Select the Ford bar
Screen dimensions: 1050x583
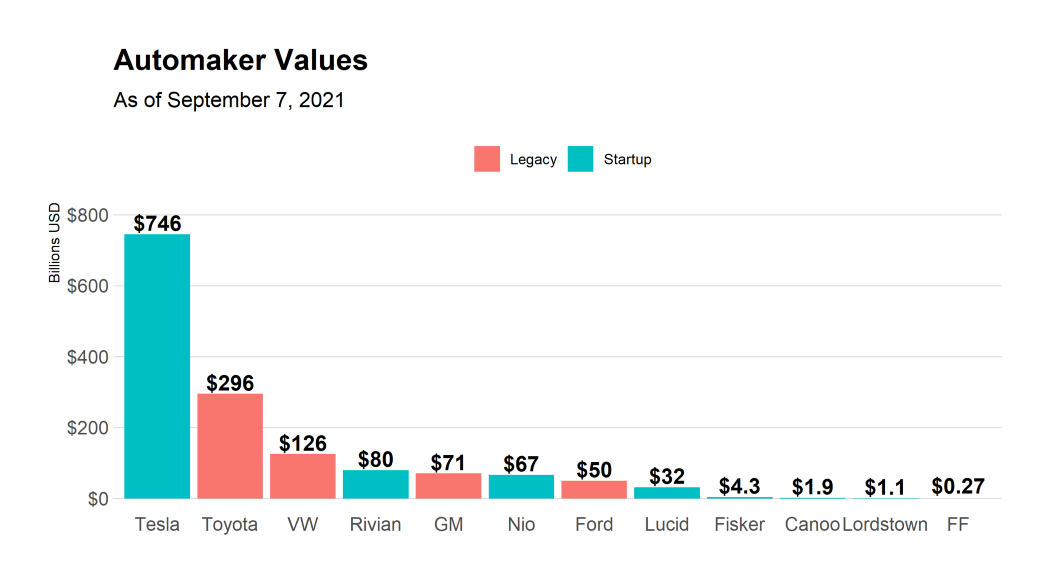coord(594,489)
